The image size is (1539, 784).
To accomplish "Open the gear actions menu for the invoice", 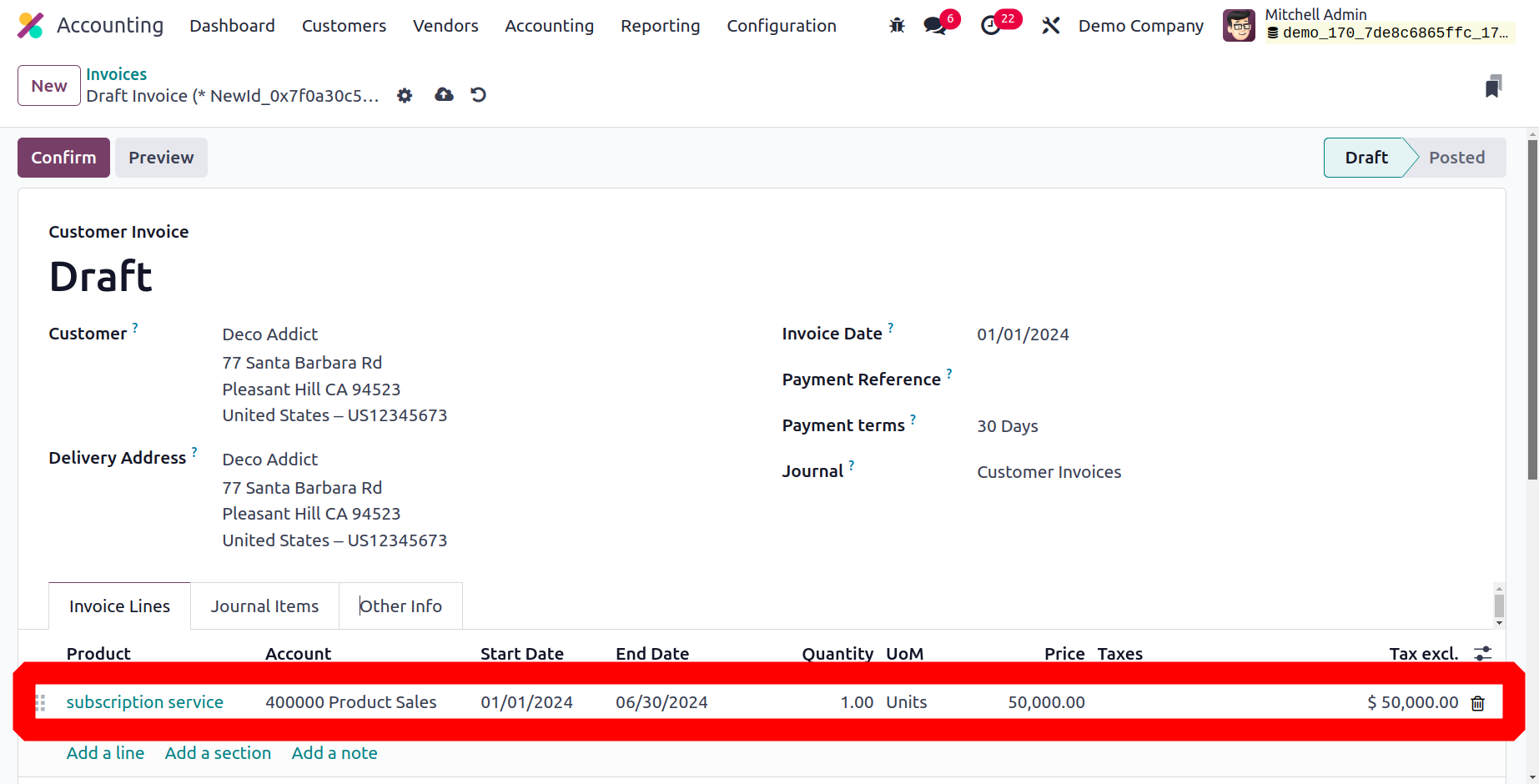I will (x=405, y=95).
